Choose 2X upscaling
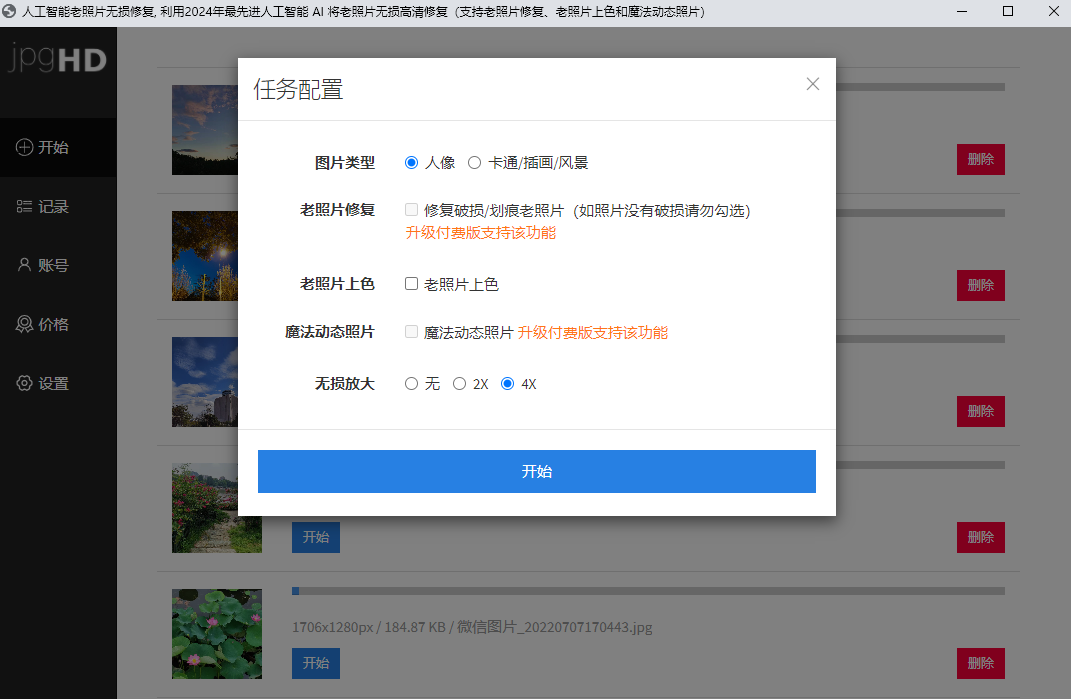Image resolution: width=1071 pixels, height=699 pixels. coord(460,384)
